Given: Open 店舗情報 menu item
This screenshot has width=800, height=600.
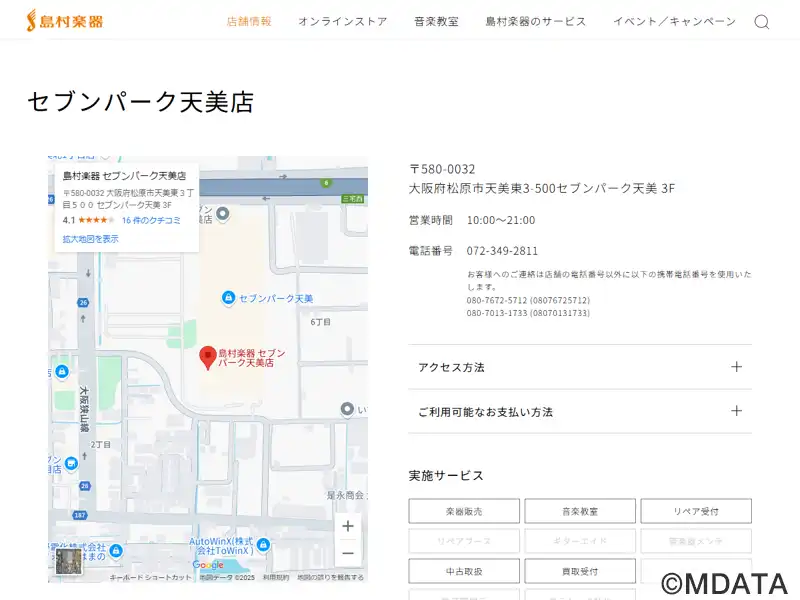Looking at the screenshot, I should click(x=249, y=21).
